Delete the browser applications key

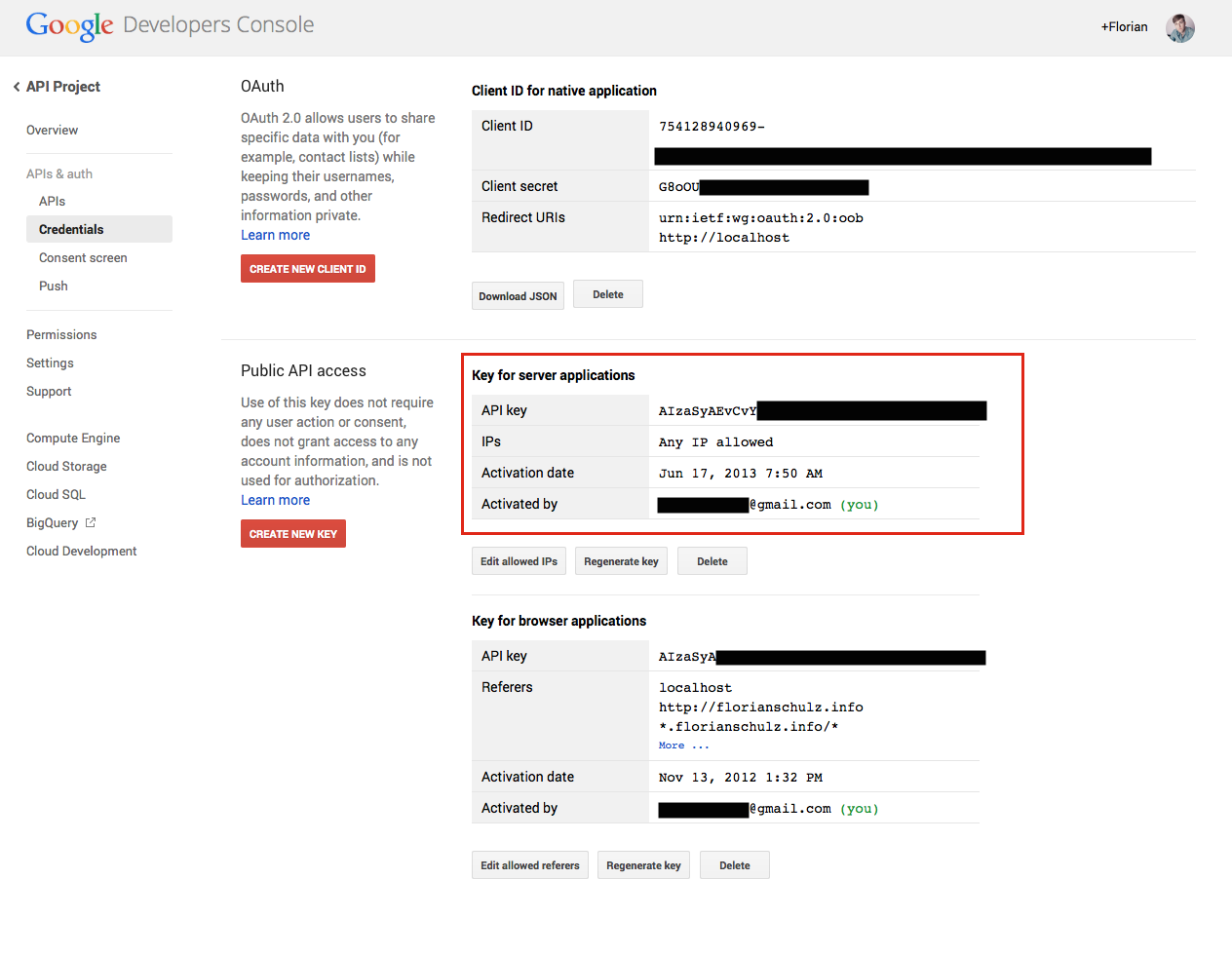pos(735,865)
